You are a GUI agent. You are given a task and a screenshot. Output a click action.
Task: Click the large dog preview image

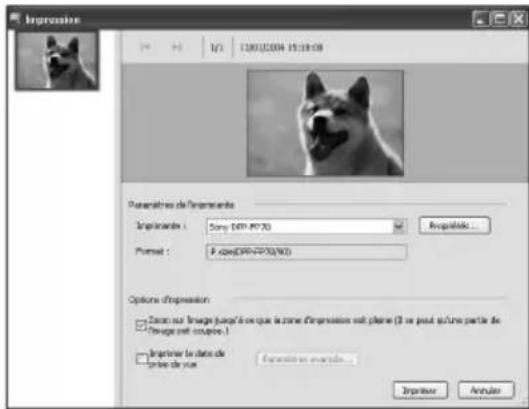click(325, 123)
